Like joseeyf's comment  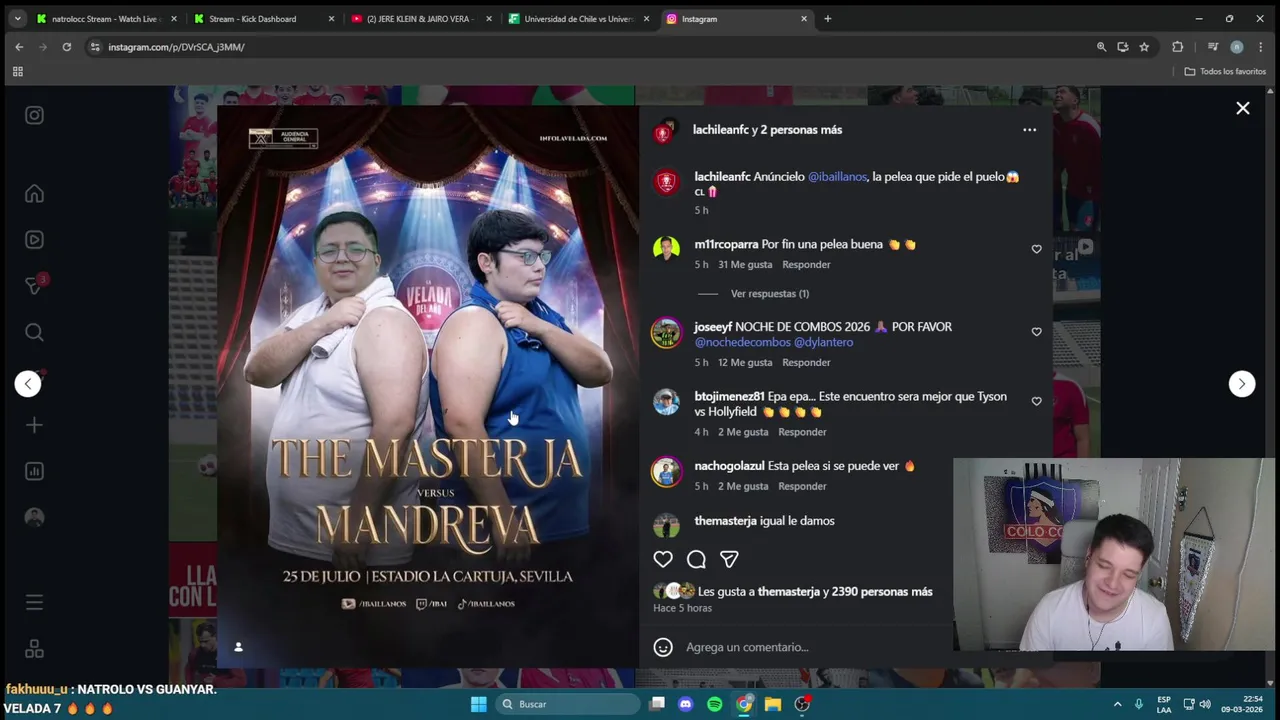pyautogui.click(x=1036, y=332)
